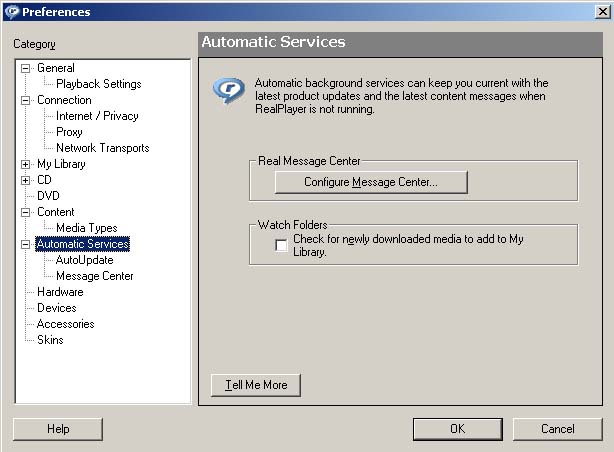614x452 pixels.
Task: Enable checking for newly downloaded media
Action: click(x=281, y=246)
